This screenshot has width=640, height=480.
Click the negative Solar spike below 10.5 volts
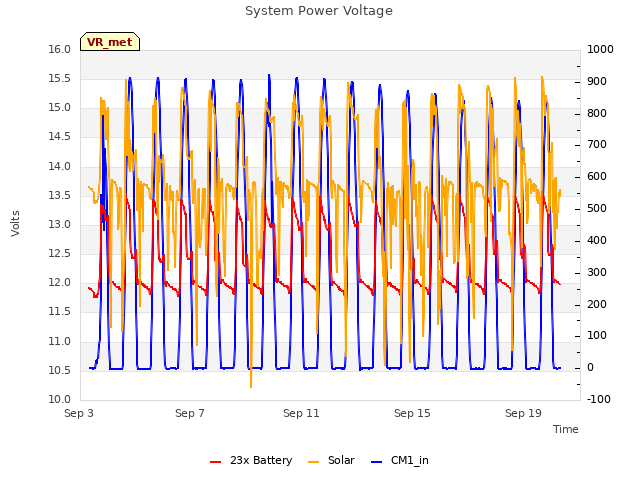click(x=251, y=380)
